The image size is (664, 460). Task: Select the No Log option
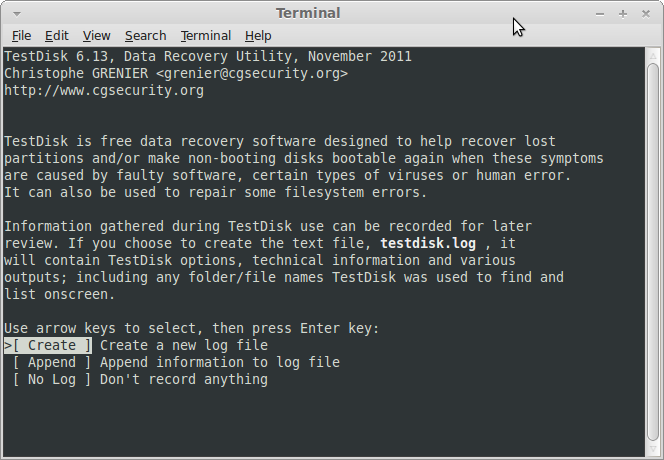[52, 379]
